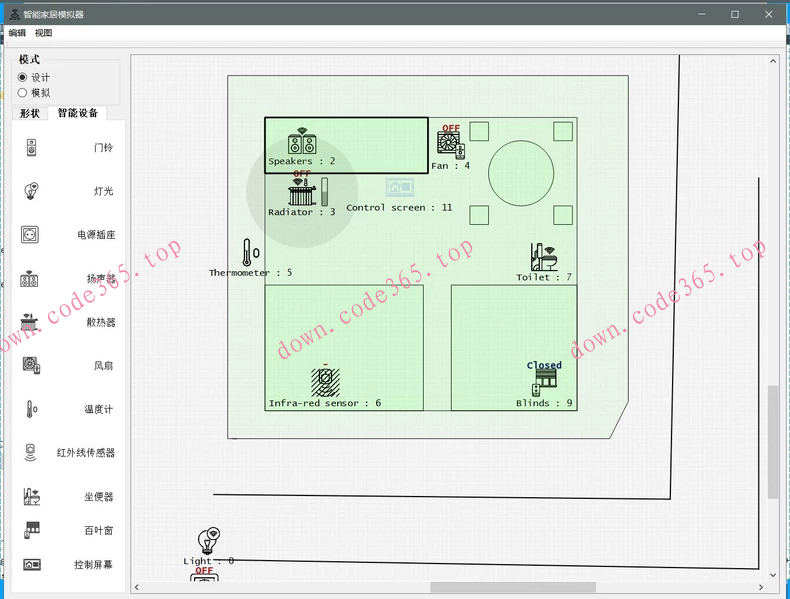Choose the 设计 (design) mode radio button
Viewport: 790px width, 599px height.
tap(22, 77)
